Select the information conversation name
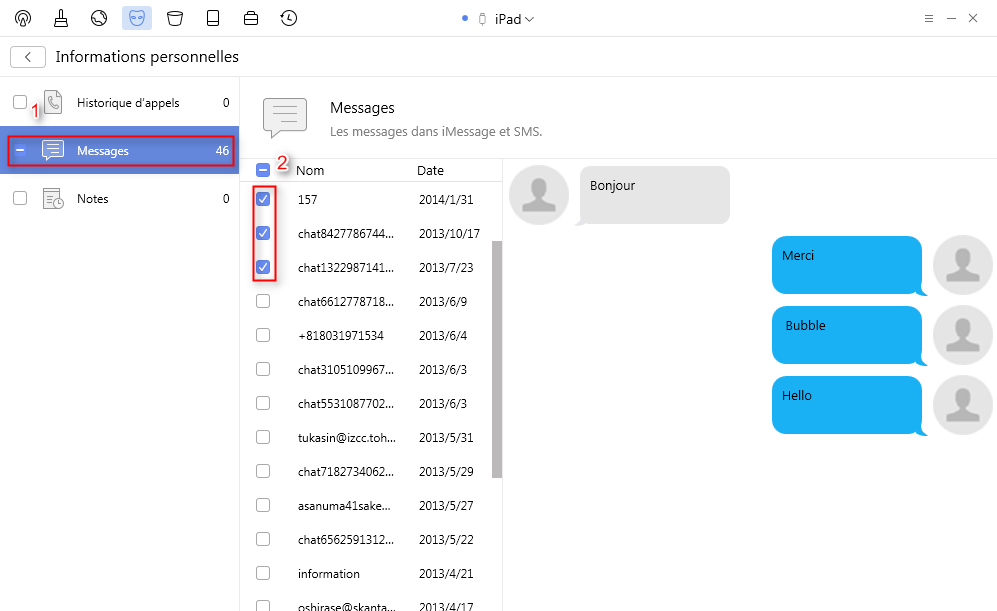The width and height of the screenshot is (997, 611). tap(329, 573)
